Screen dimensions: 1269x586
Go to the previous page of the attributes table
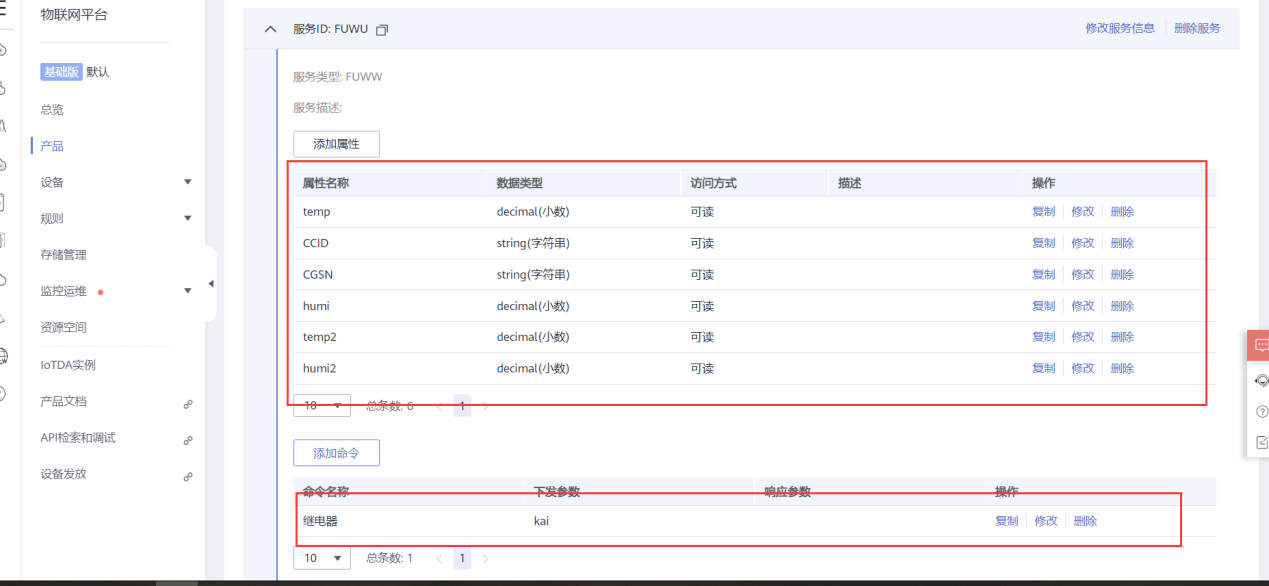pyautogui.click(x=440, y=406)
